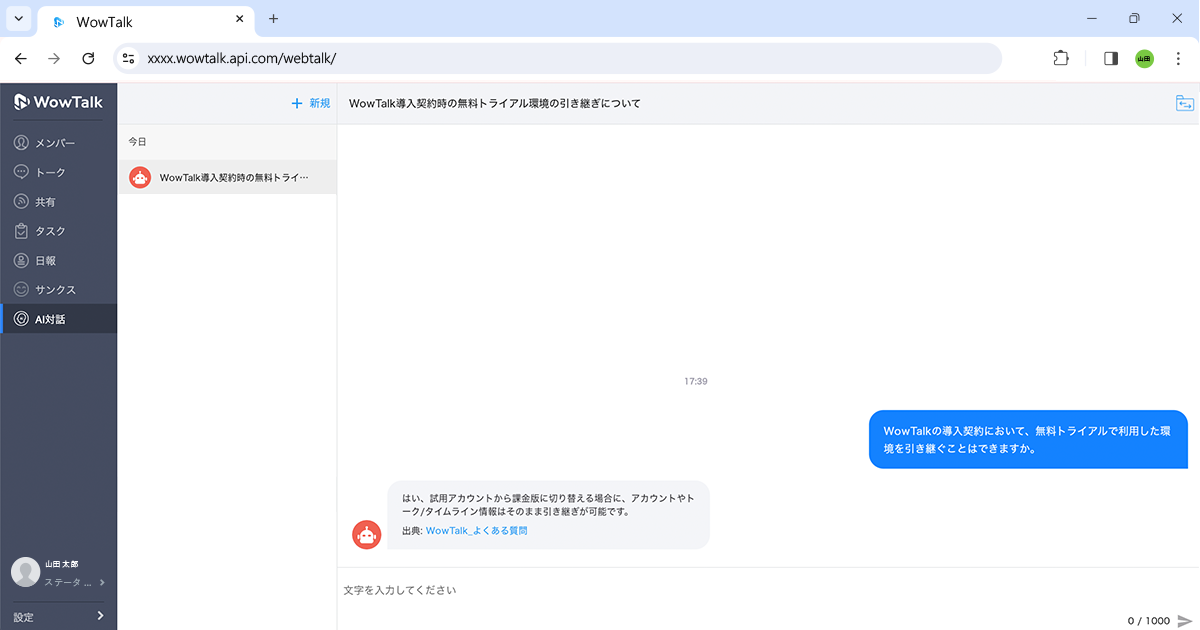This screenshot has width=1200, height=630.
Task: Select the WowTalk browser tab
Action: pos(146,21)
